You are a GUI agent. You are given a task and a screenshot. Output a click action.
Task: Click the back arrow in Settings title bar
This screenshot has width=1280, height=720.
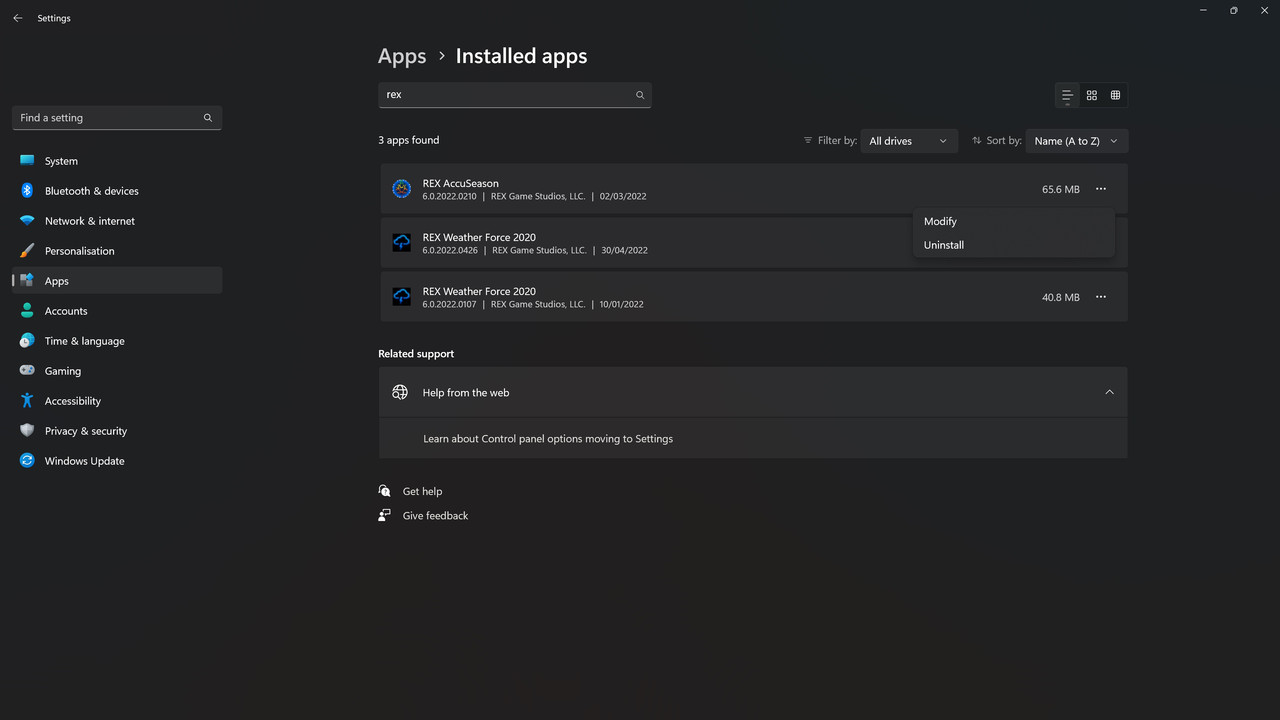pyautogui.click(x=17, y=18)
